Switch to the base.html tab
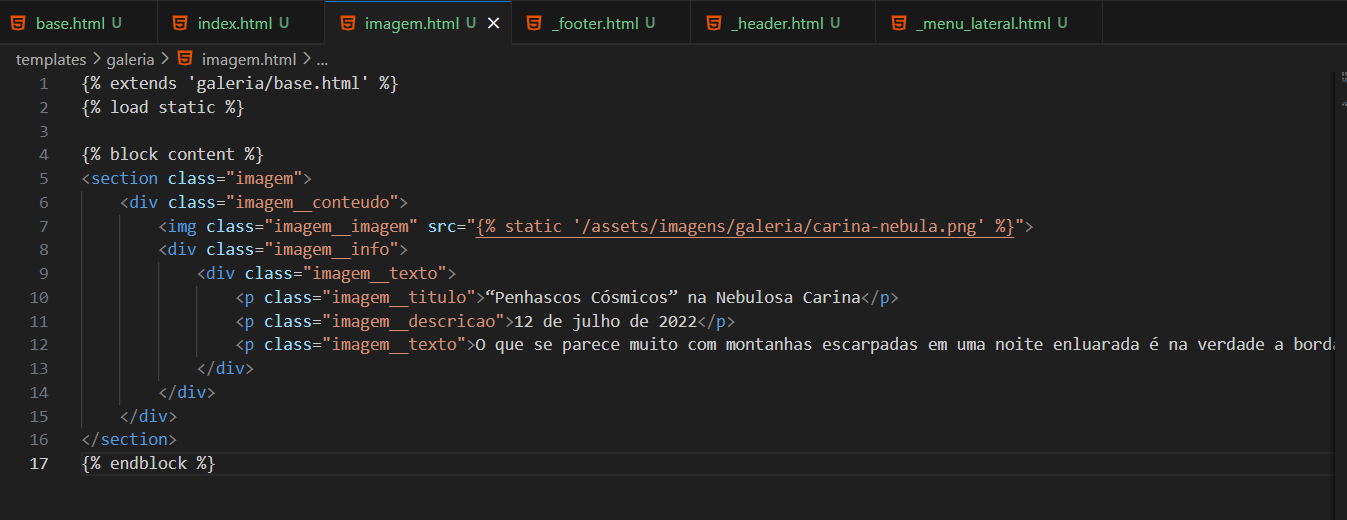Image resolution: width=1347 pixels, height=520 pixels. 78,23
